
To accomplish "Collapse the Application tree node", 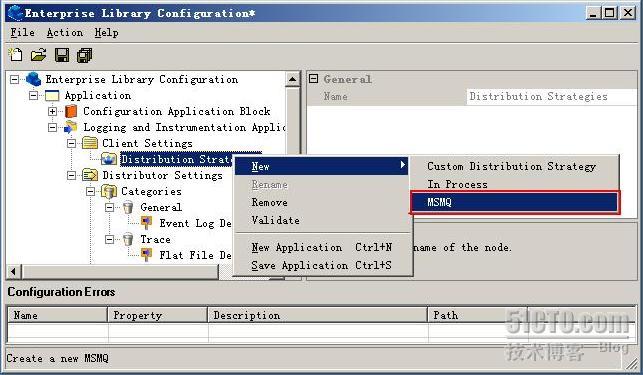I will click(33, 96).
